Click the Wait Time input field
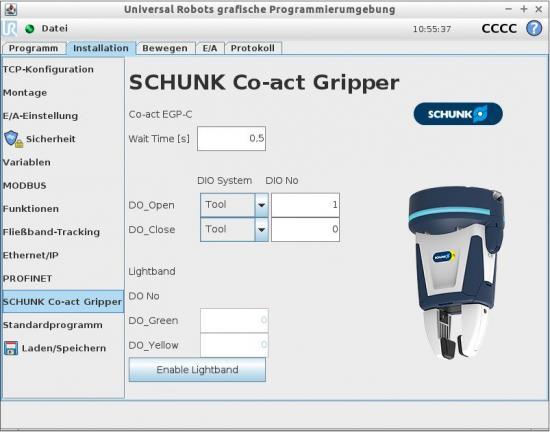This screenshot has height=432, width=550. click(232, 139)
